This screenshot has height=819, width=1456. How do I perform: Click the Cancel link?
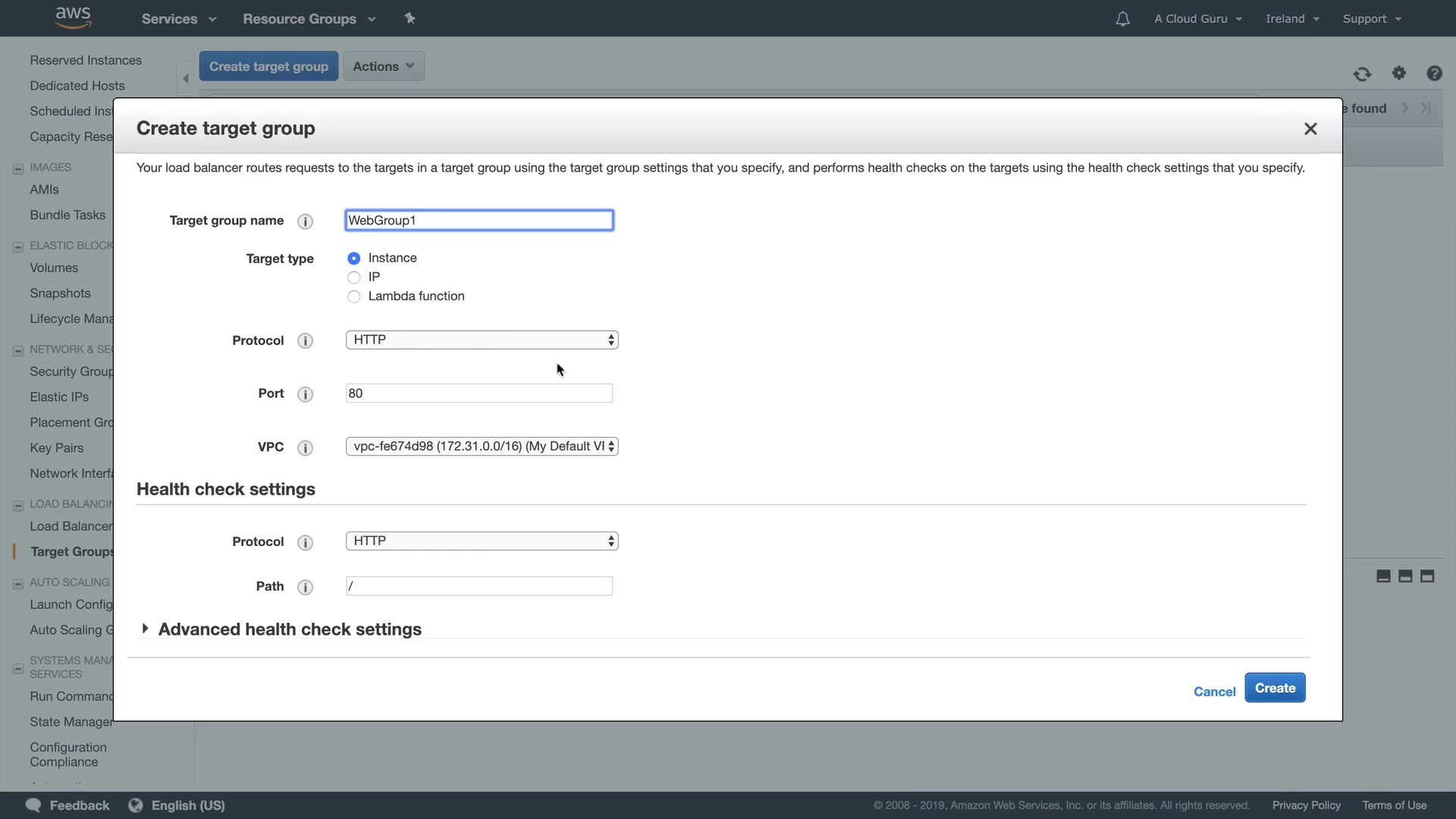(1214, 692)
